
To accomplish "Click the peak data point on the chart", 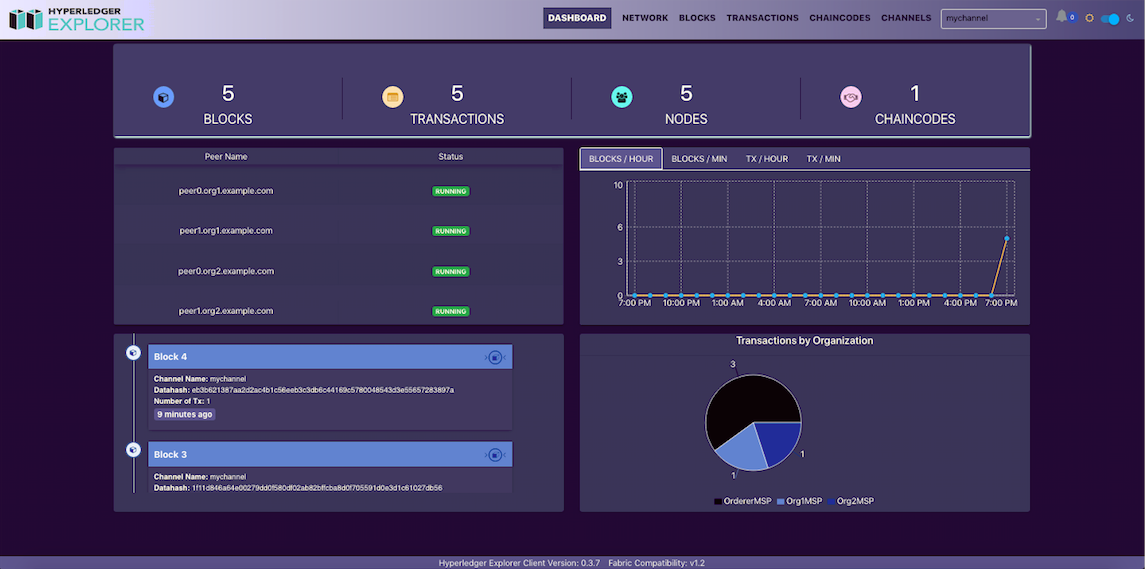I will (1007, 238).
